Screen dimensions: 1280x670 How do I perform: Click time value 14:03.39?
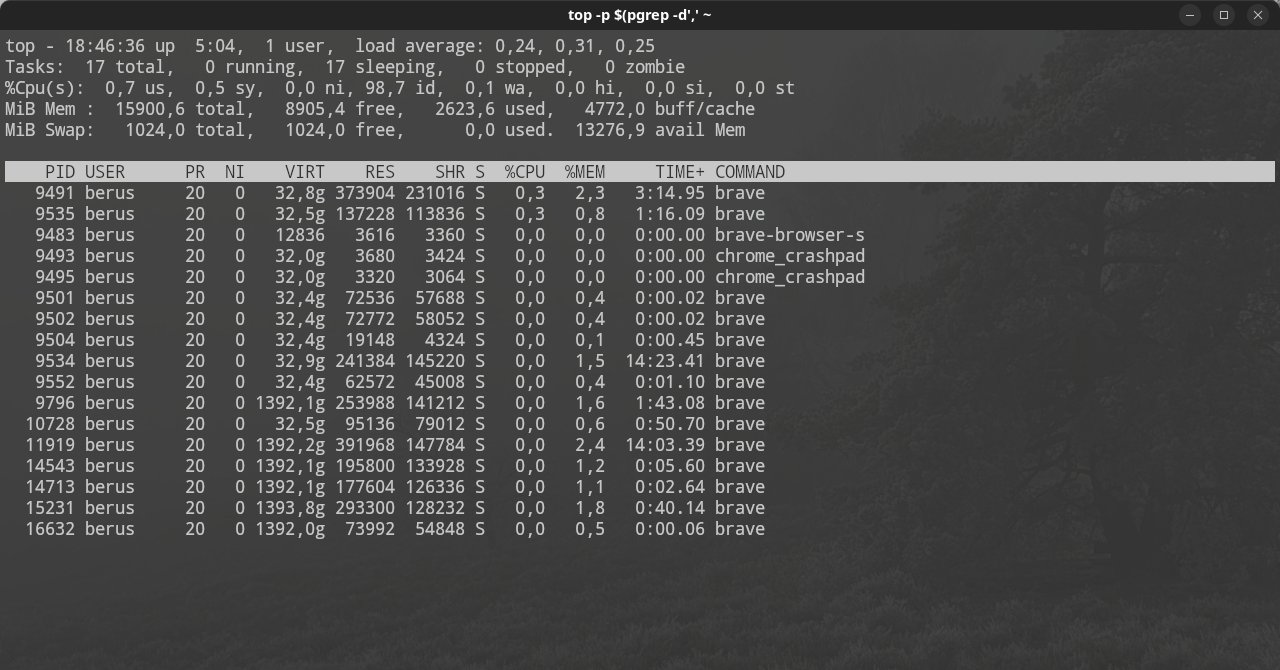pos(665,445)
